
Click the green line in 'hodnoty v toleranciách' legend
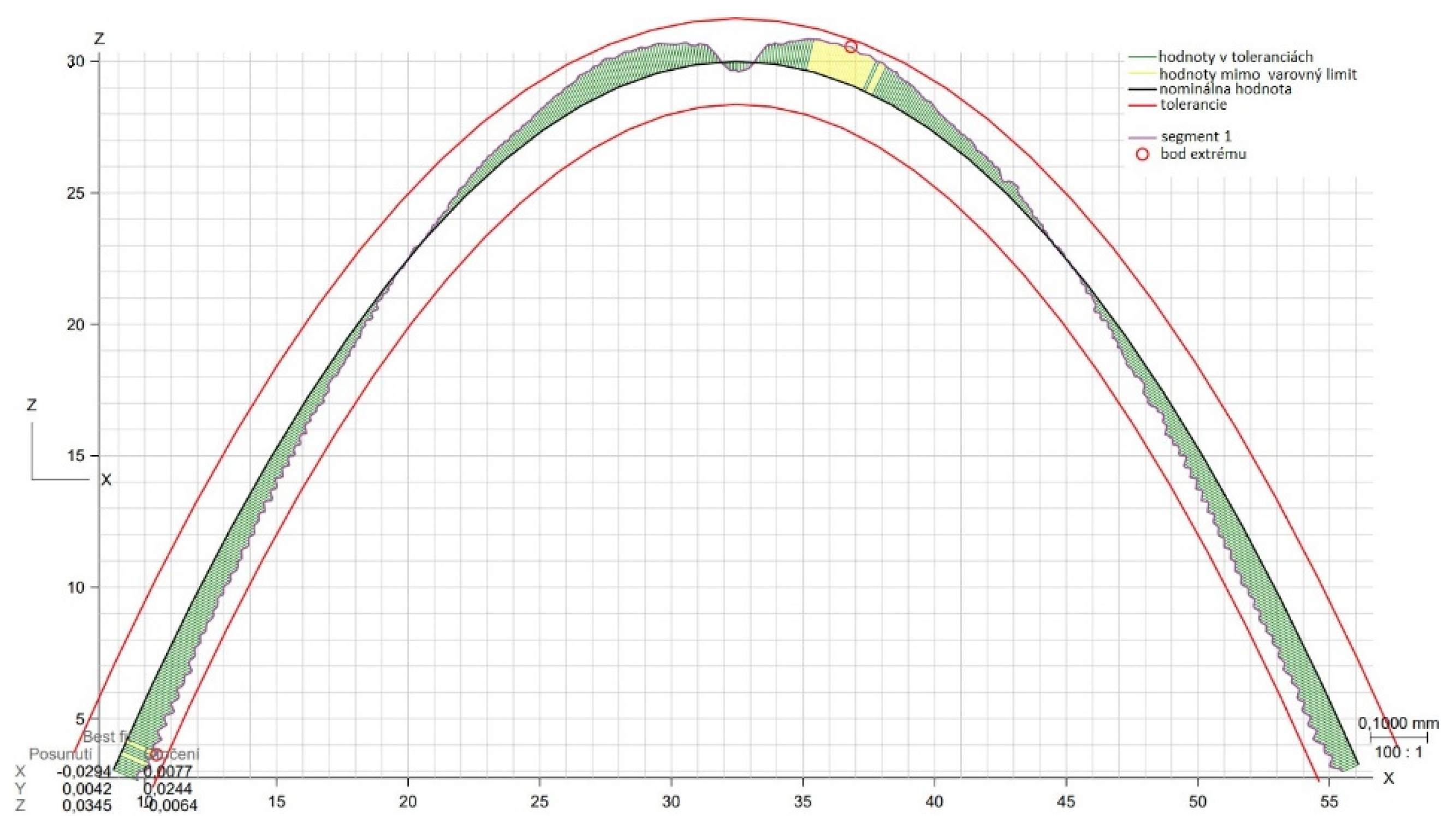1142,57
